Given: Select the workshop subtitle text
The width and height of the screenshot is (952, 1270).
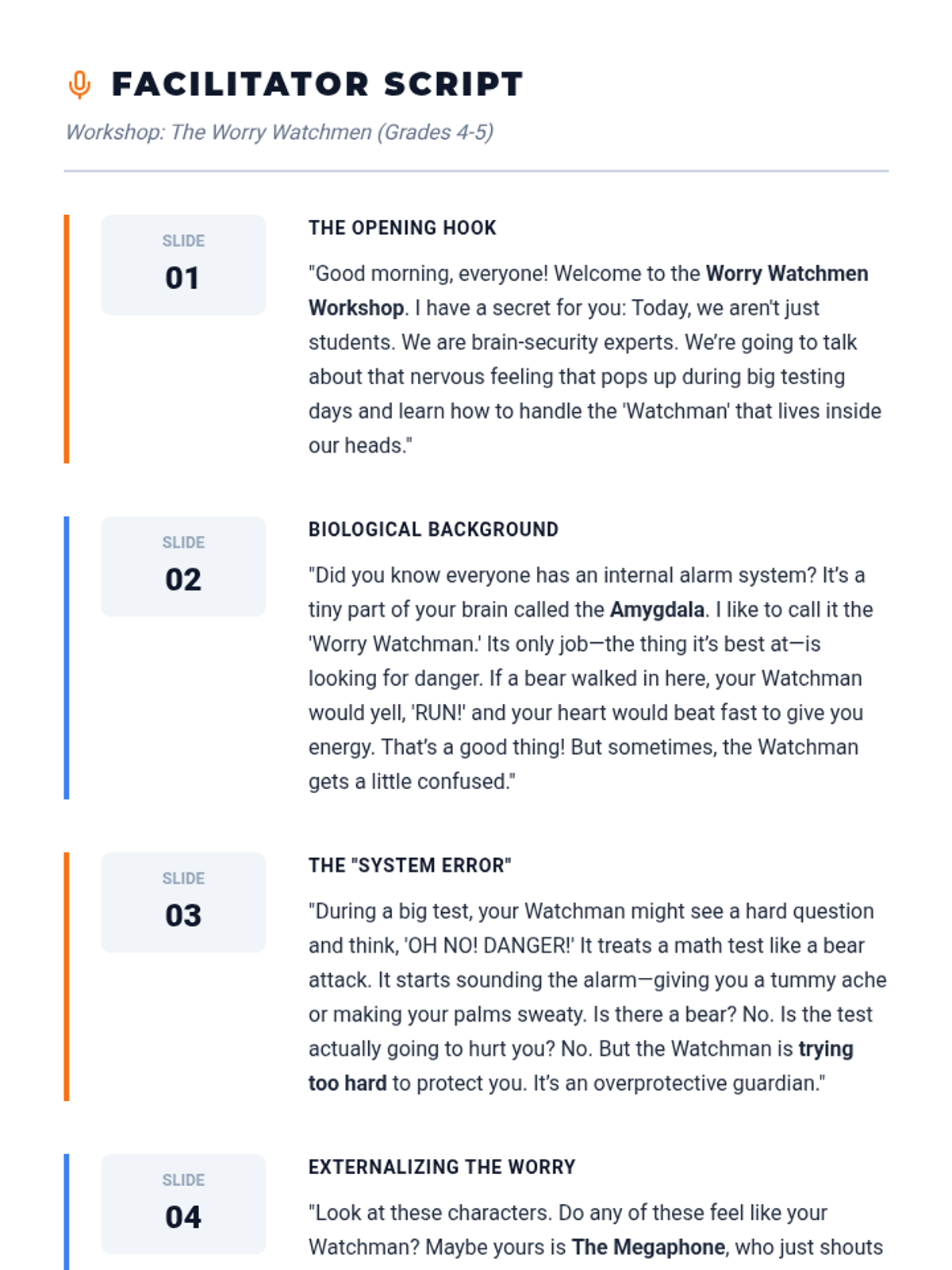Looking at the screenshot, I should click(279, 132).
